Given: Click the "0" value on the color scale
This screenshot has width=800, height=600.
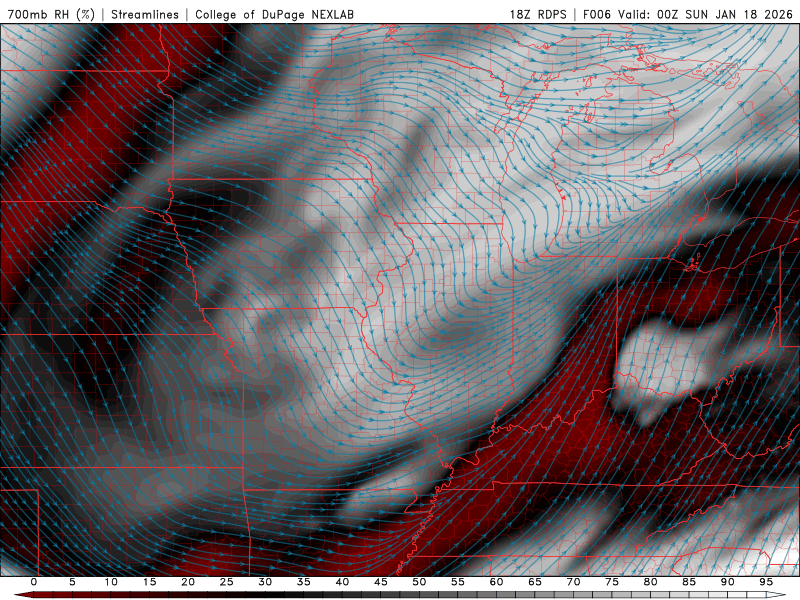Looking at the screenshot, I should (34, 582).
